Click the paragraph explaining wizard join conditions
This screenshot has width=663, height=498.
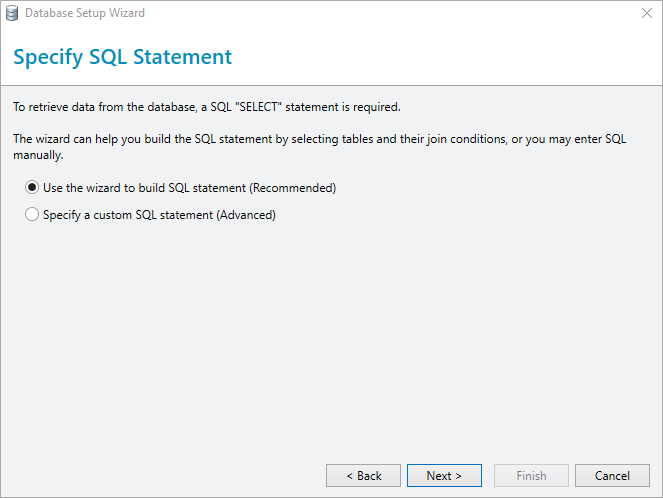(320, 147)
